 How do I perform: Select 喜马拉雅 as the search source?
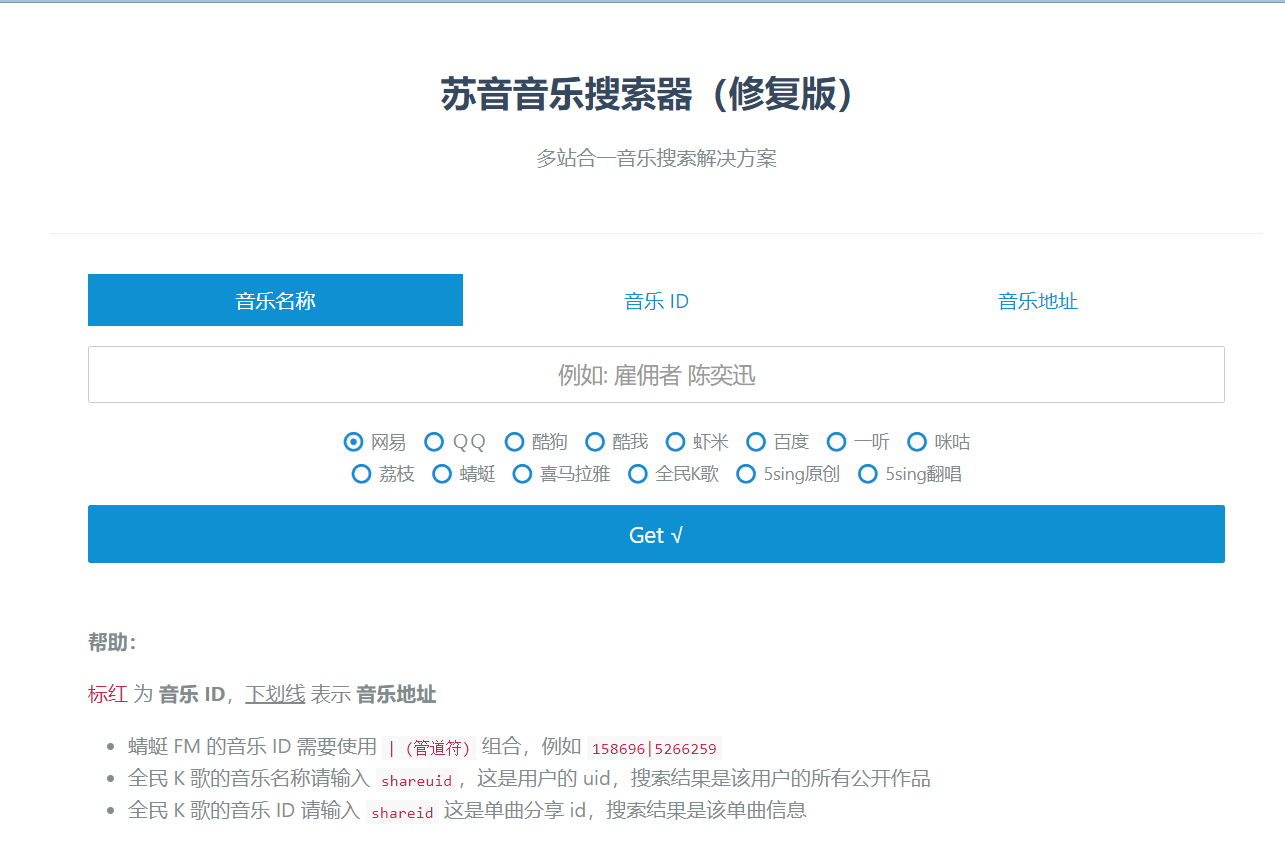coord(522,474)
